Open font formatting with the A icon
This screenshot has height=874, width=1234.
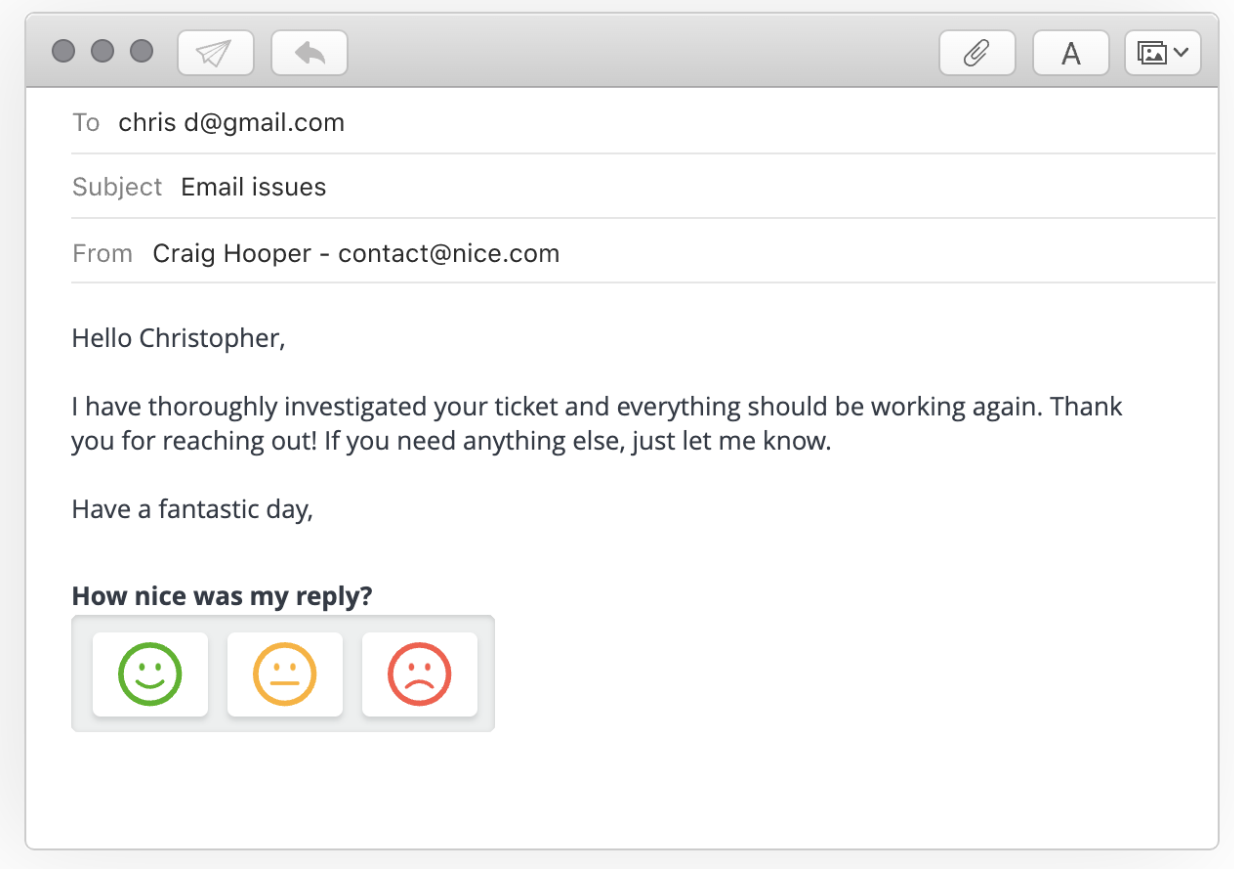(x=1071, y=53)
